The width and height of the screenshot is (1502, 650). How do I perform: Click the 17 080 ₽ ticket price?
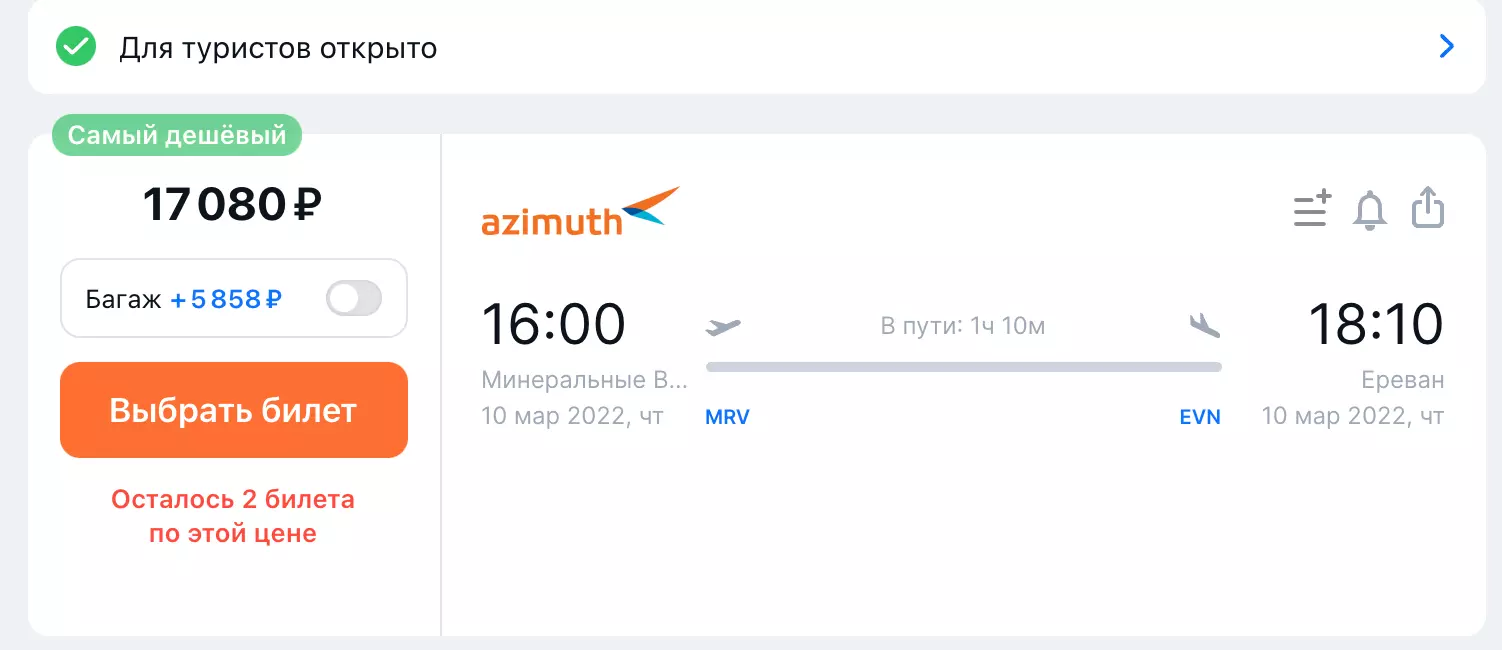[x=232, y=205]
